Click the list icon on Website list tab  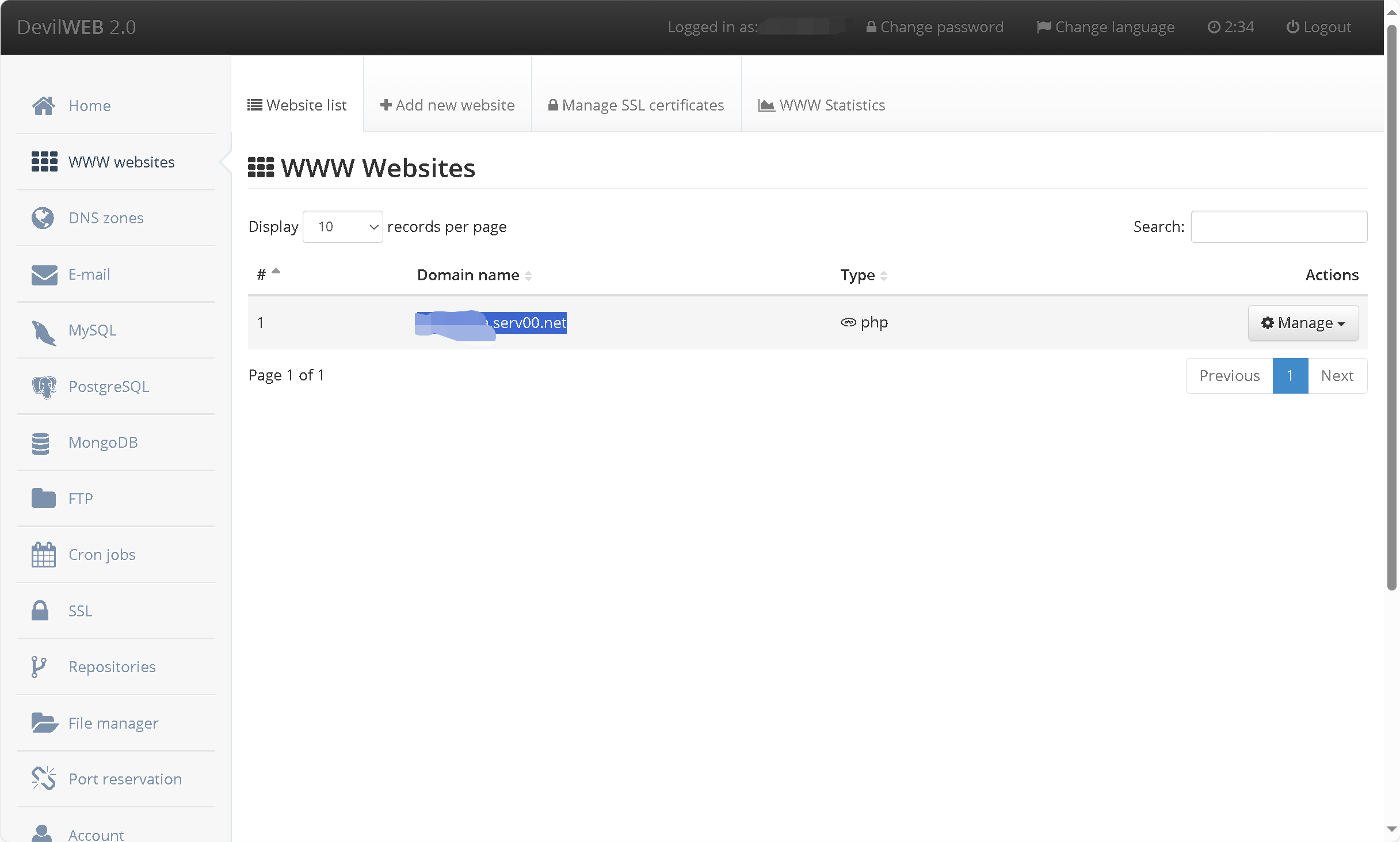[254, 105]
